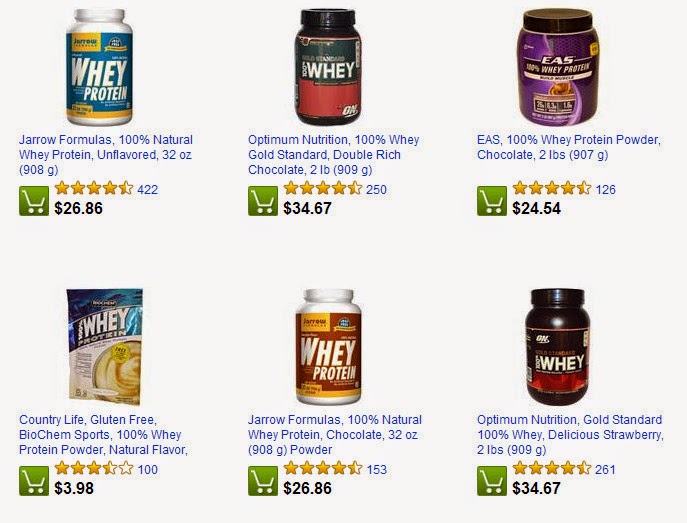Add EAS Chocolate Whey Protein to cart

click(x=492, y=201)
